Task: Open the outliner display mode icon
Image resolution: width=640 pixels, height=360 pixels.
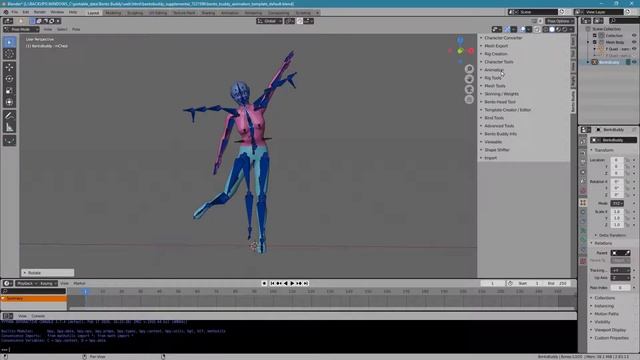Action: coord(598,21)
